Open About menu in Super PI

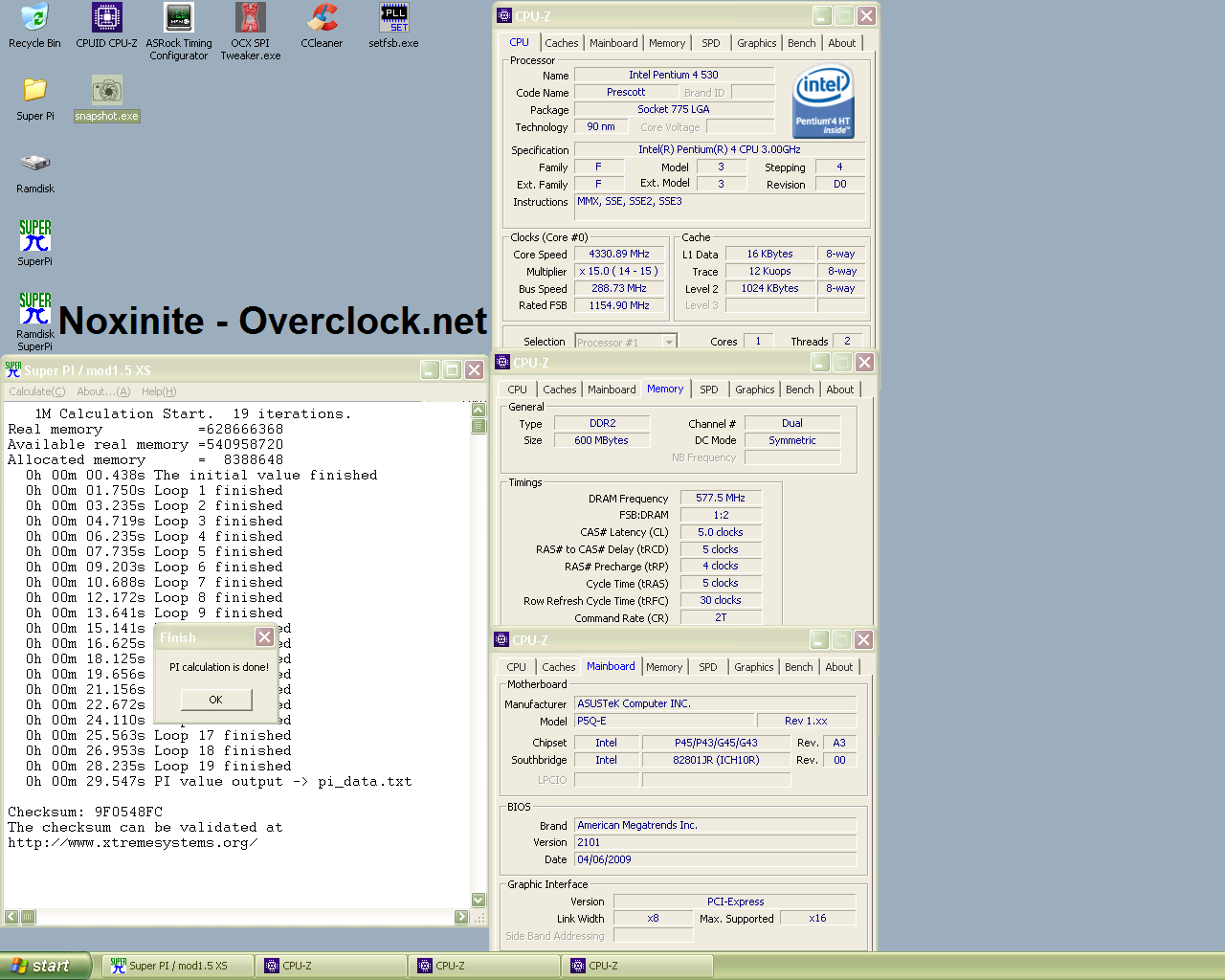click(103, 391)
